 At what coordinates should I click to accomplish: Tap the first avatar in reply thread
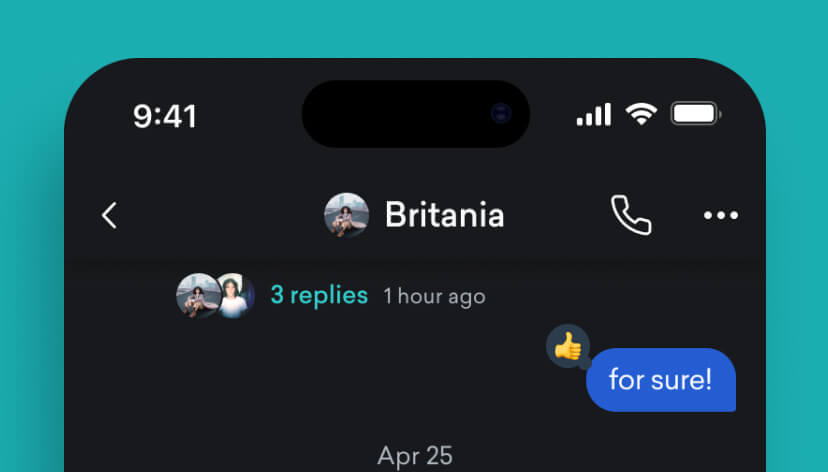197,296
